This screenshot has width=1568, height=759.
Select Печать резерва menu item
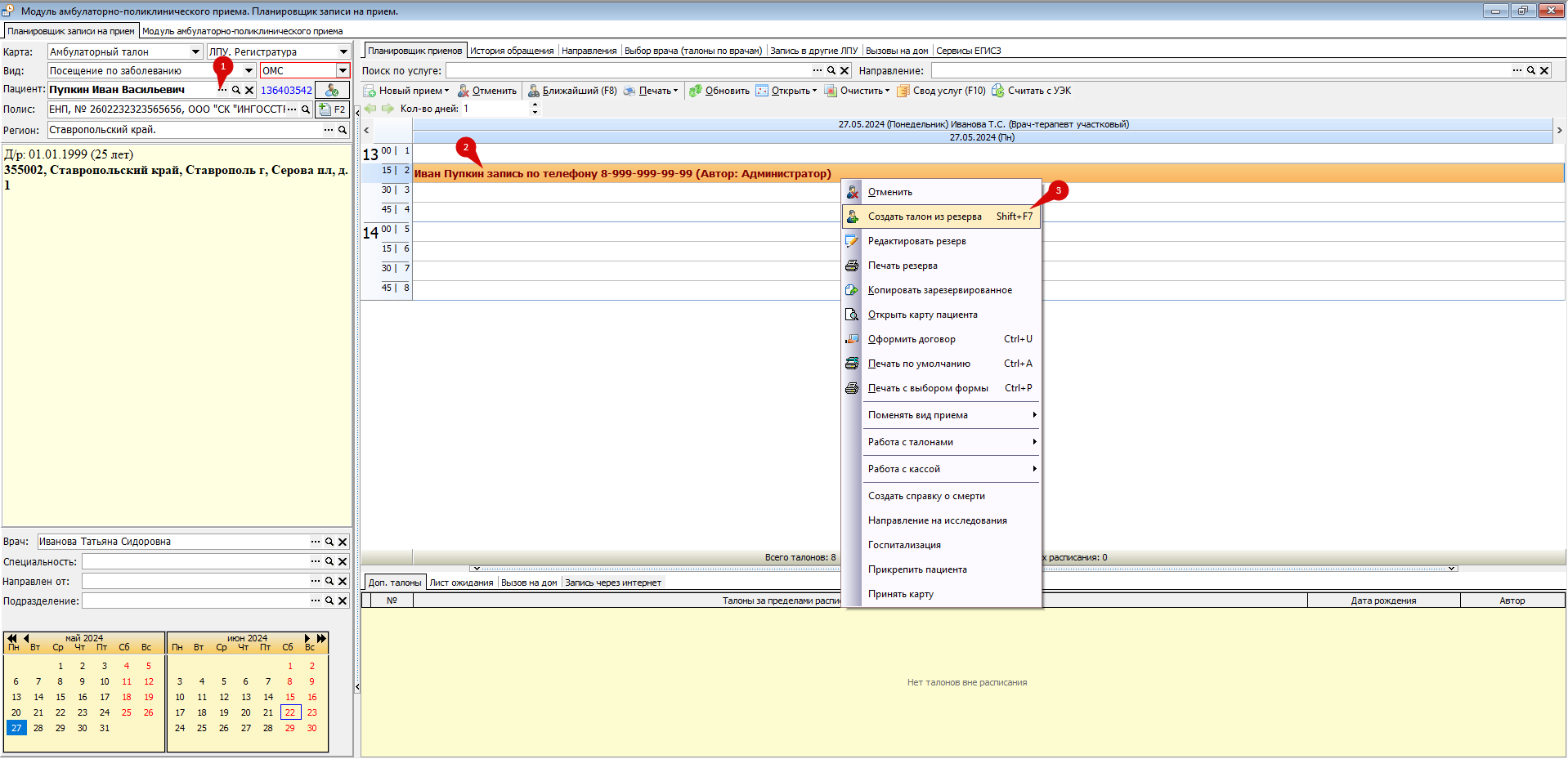coord(942,266)
